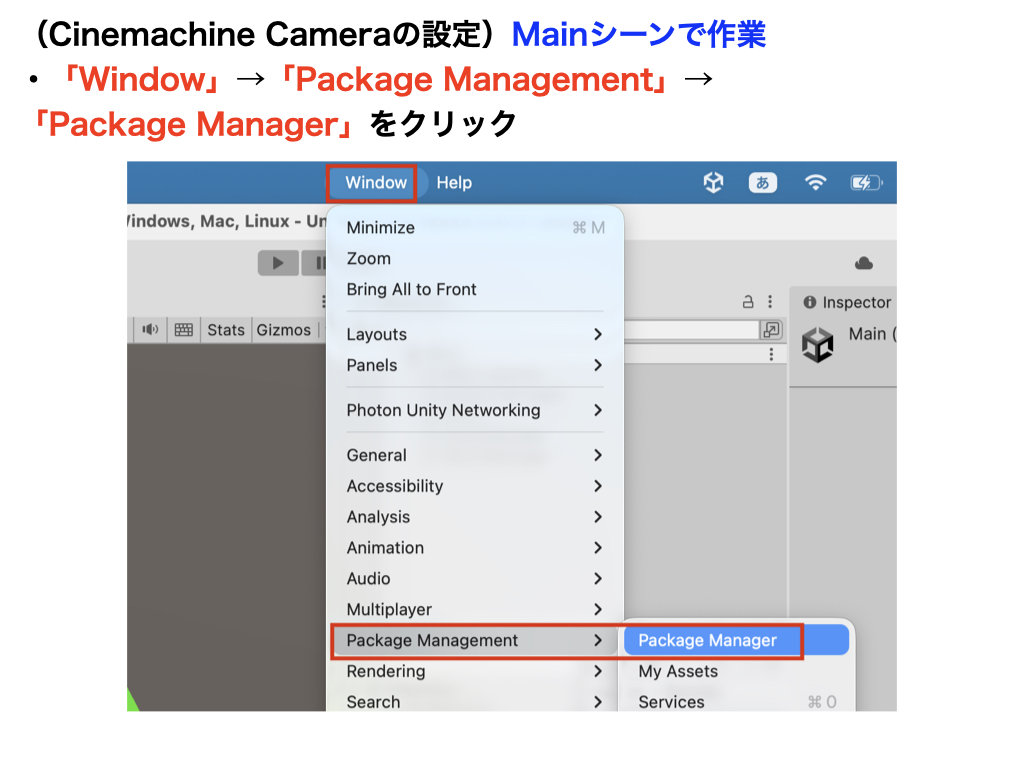Open Unity cloud services icon
Viewport: 1024px width, 768px height.
pyautogui.click(x=863, y=263)
